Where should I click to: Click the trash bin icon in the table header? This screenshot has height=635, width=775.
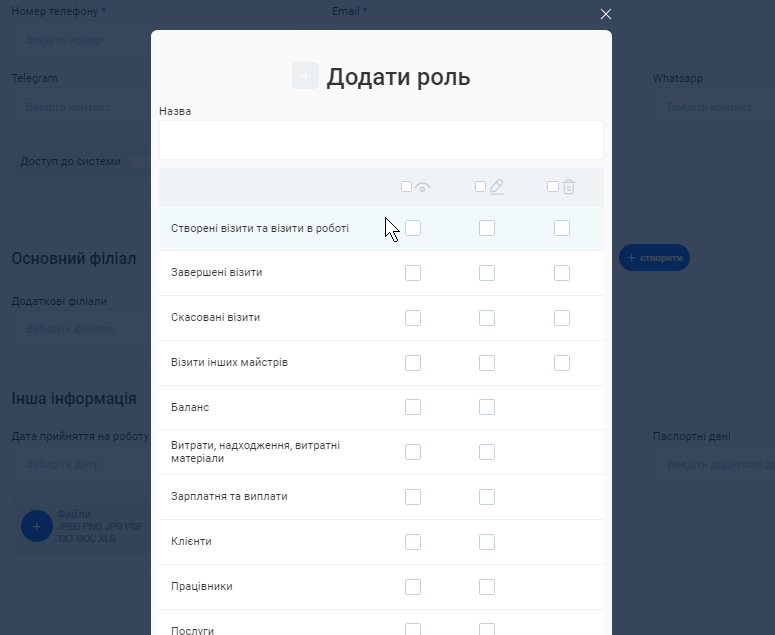pos(569,186)
